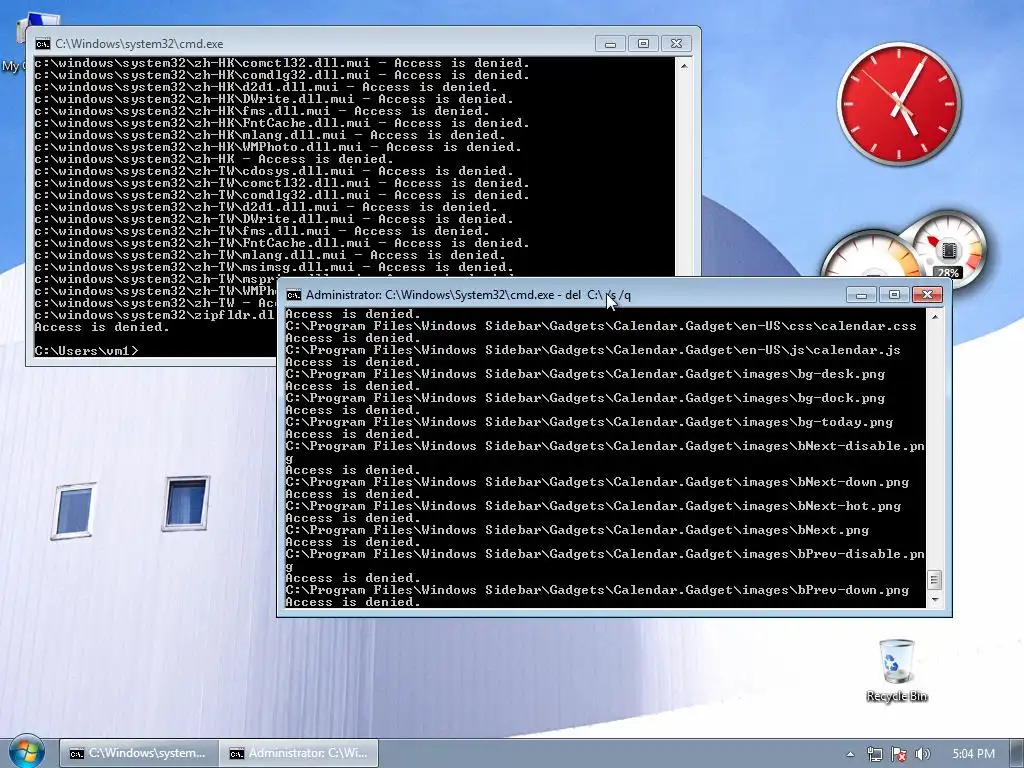1024x768 pixels.
Task: Click the 'zh-HK\WMPhoto.dll.mui' line
Action: click(278, 147)
